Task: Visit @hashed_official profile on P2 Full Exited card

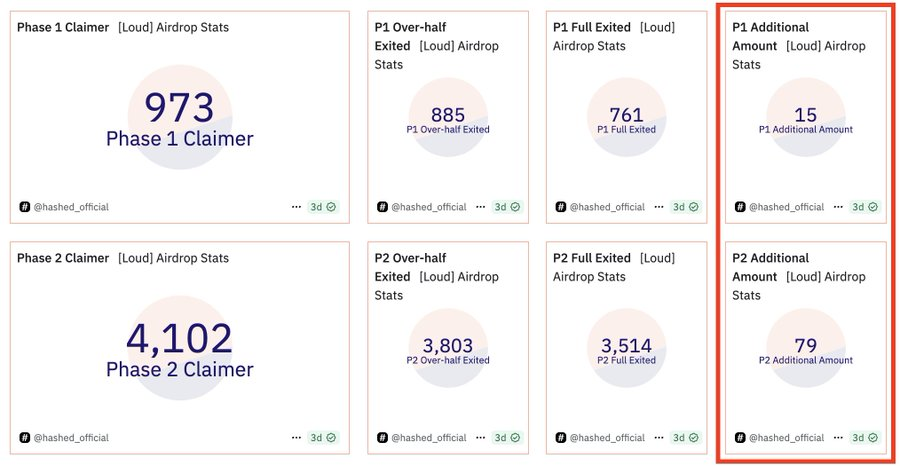Action: (x=608, y=438)
